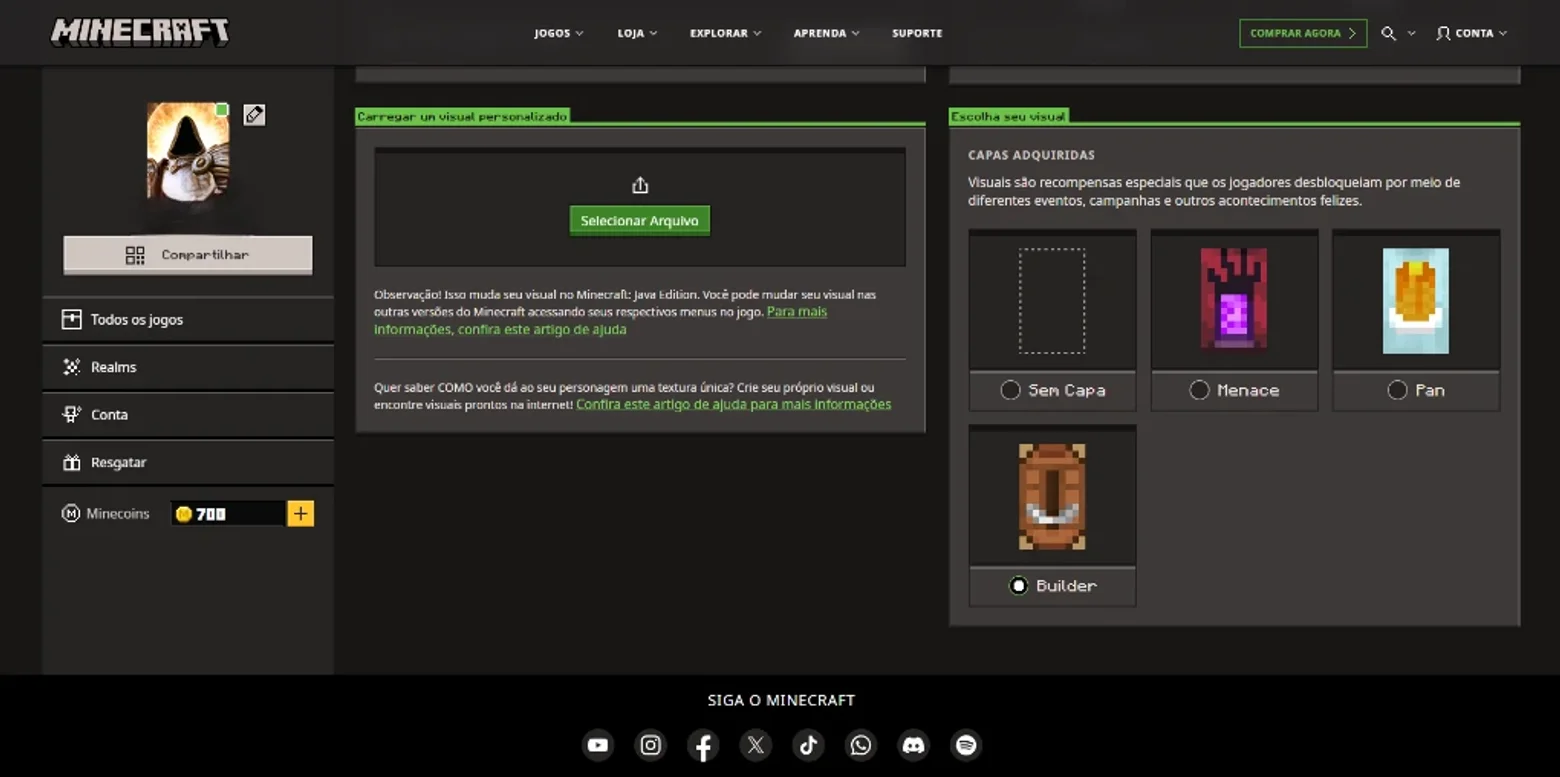The height and width of the screenshot is (777, 1560).
Task: Go to Realms in the sidebar
Action: click(x=188, y=367)
